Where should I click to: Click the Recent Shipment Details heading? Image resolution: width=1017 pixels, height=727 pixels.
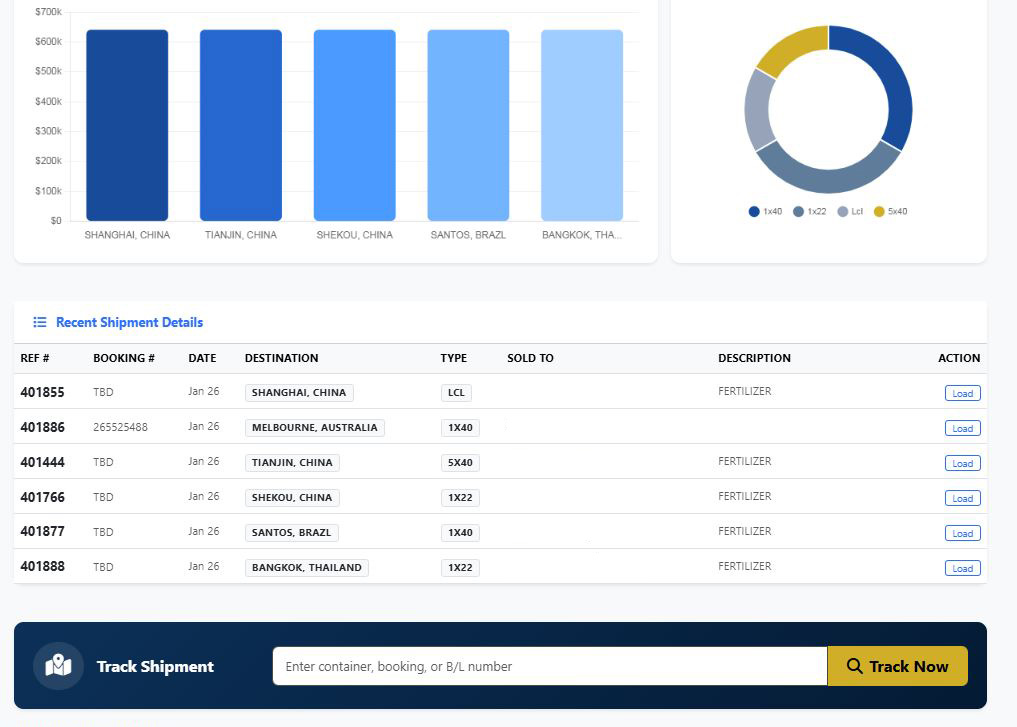[129, 322]
